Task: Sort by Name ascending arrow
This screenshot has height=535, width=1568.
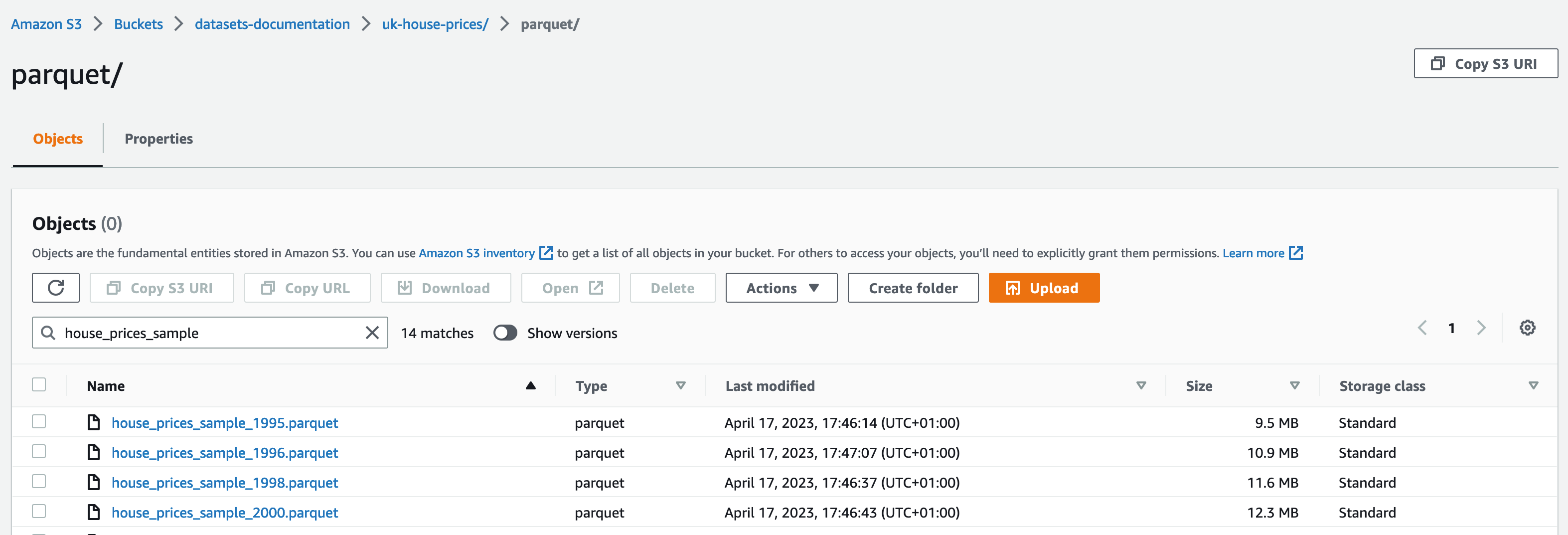Action: tap(530, 386)
